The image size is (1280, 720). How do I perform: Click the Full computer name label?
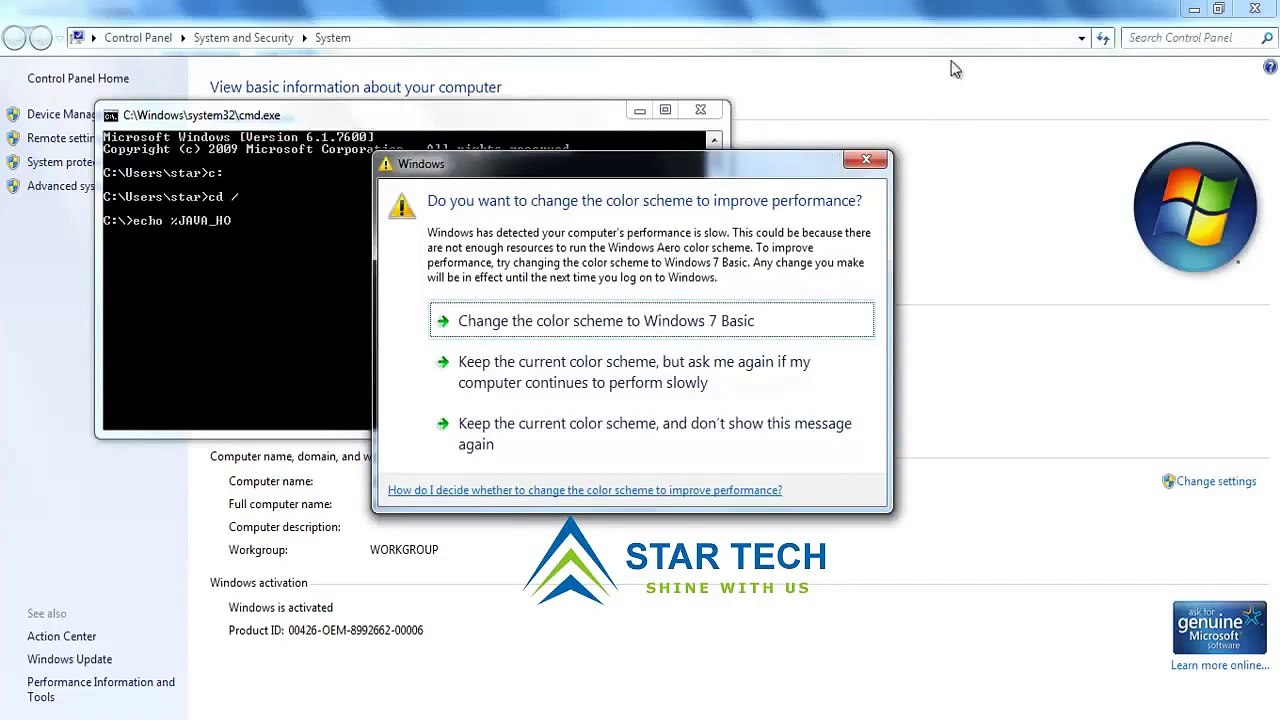pos(280,504)
